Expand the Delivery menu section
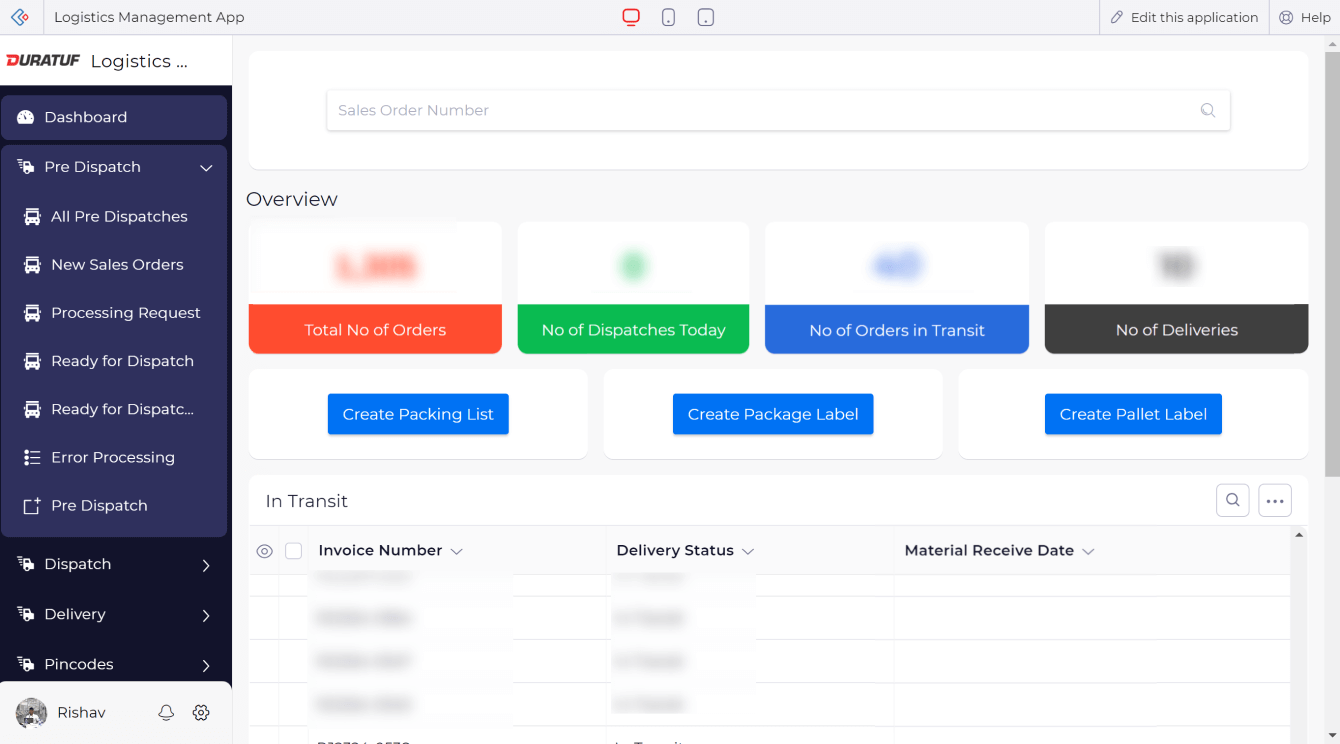 (206, 615)
